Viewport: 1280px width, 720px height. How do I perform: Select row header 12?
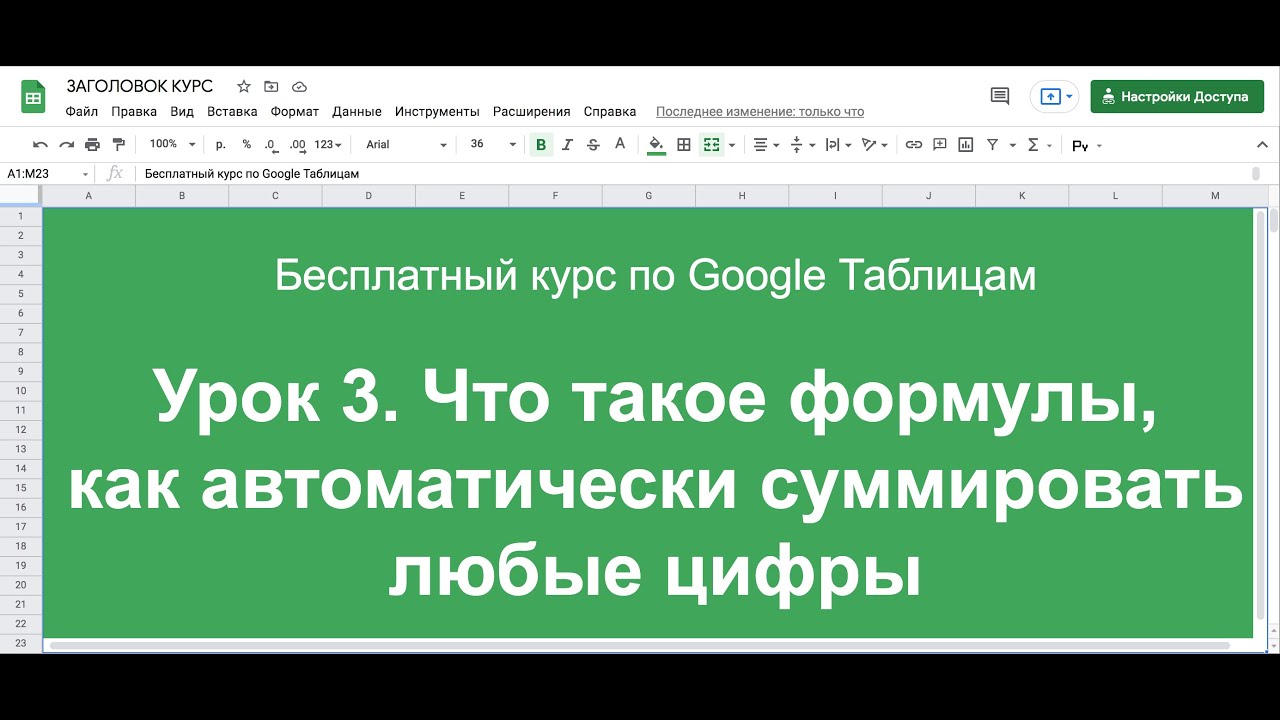pyautogui.click(x=21, y=429)
